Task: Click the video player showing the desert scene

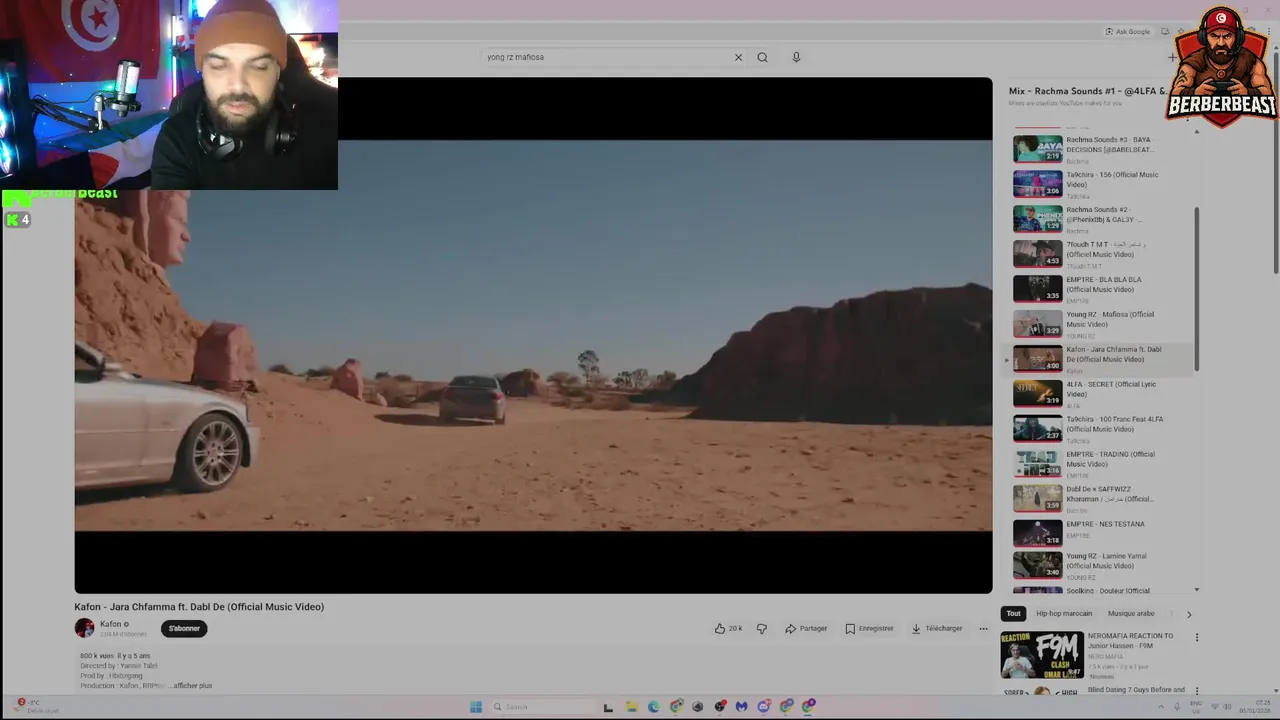Action: 533,335
